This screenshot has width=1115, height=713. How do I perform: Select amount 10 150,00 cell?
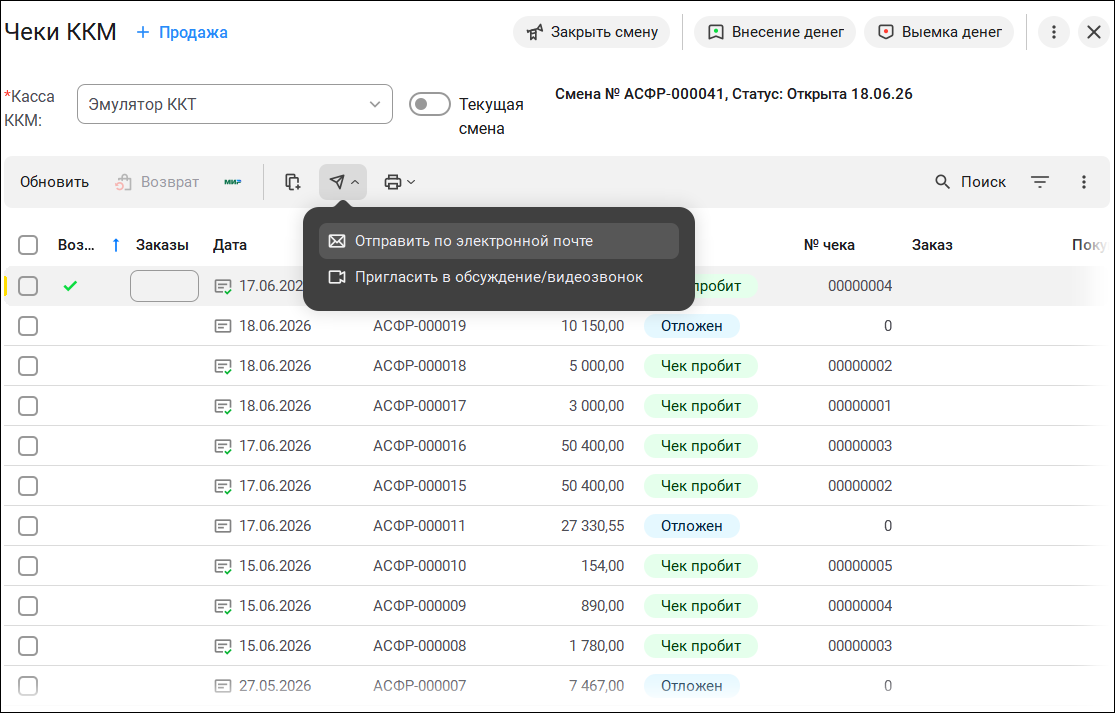pos(592,326)
